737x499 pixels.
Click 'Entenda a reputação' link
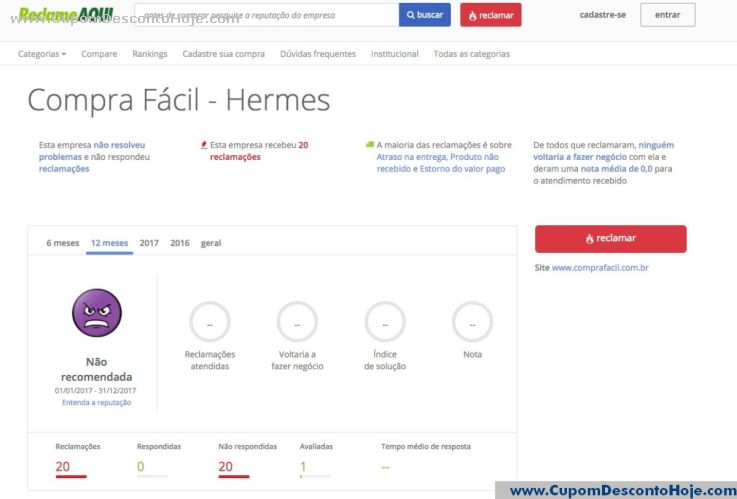pos(97,403)
